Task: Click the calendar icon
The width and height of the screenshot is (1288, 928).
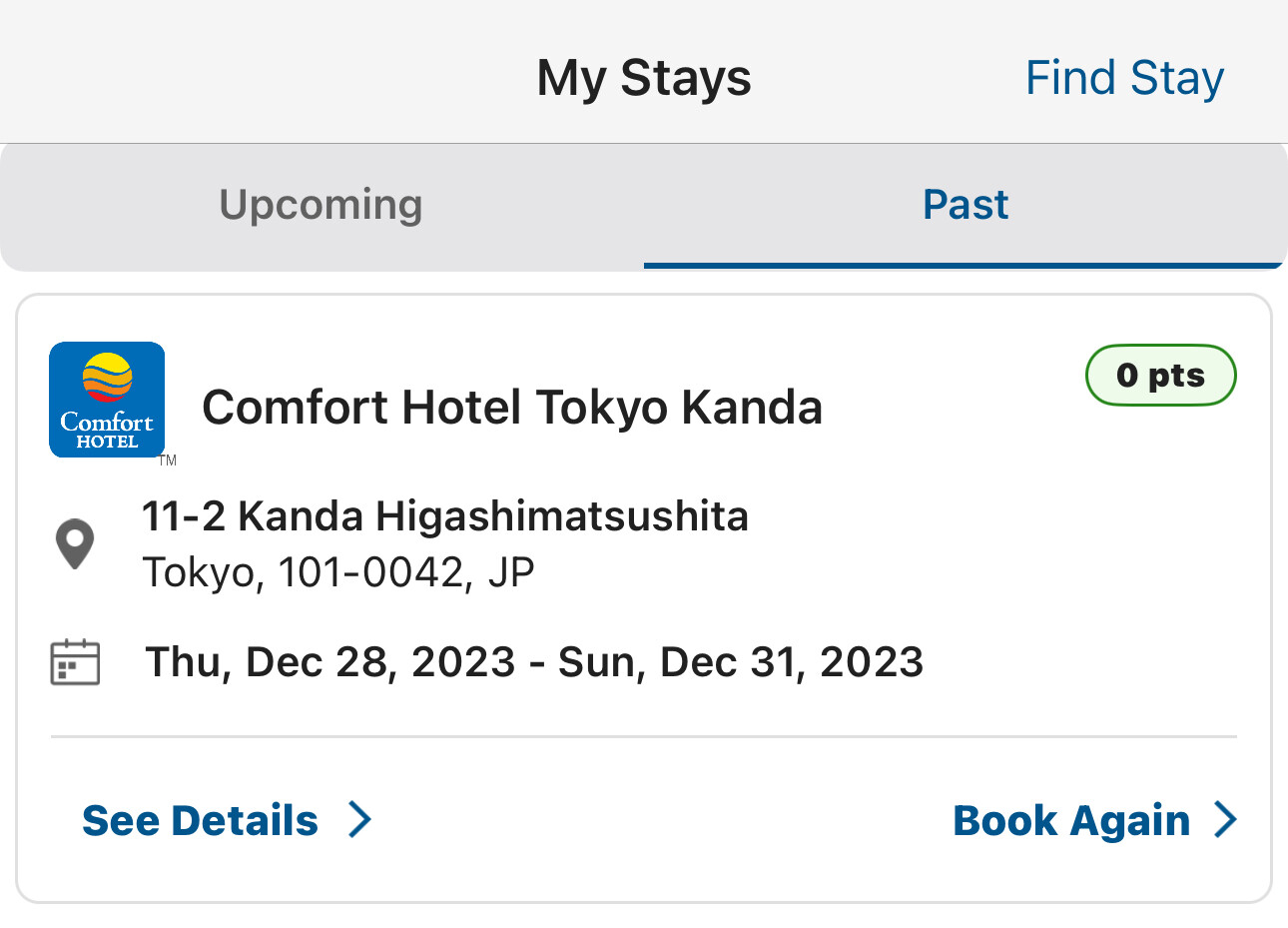Action: [x=75, y=662]
